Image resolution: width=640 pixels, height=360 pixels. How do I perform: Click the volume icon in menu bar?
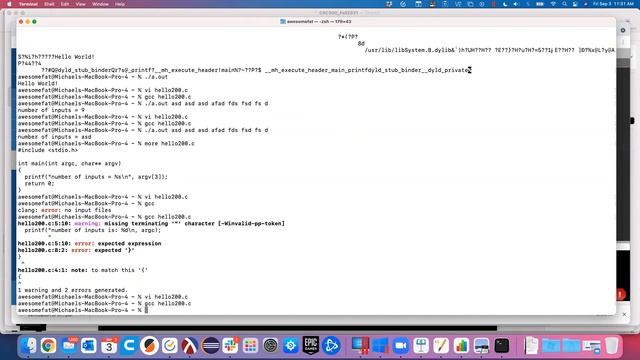click(x=516, y=4)
